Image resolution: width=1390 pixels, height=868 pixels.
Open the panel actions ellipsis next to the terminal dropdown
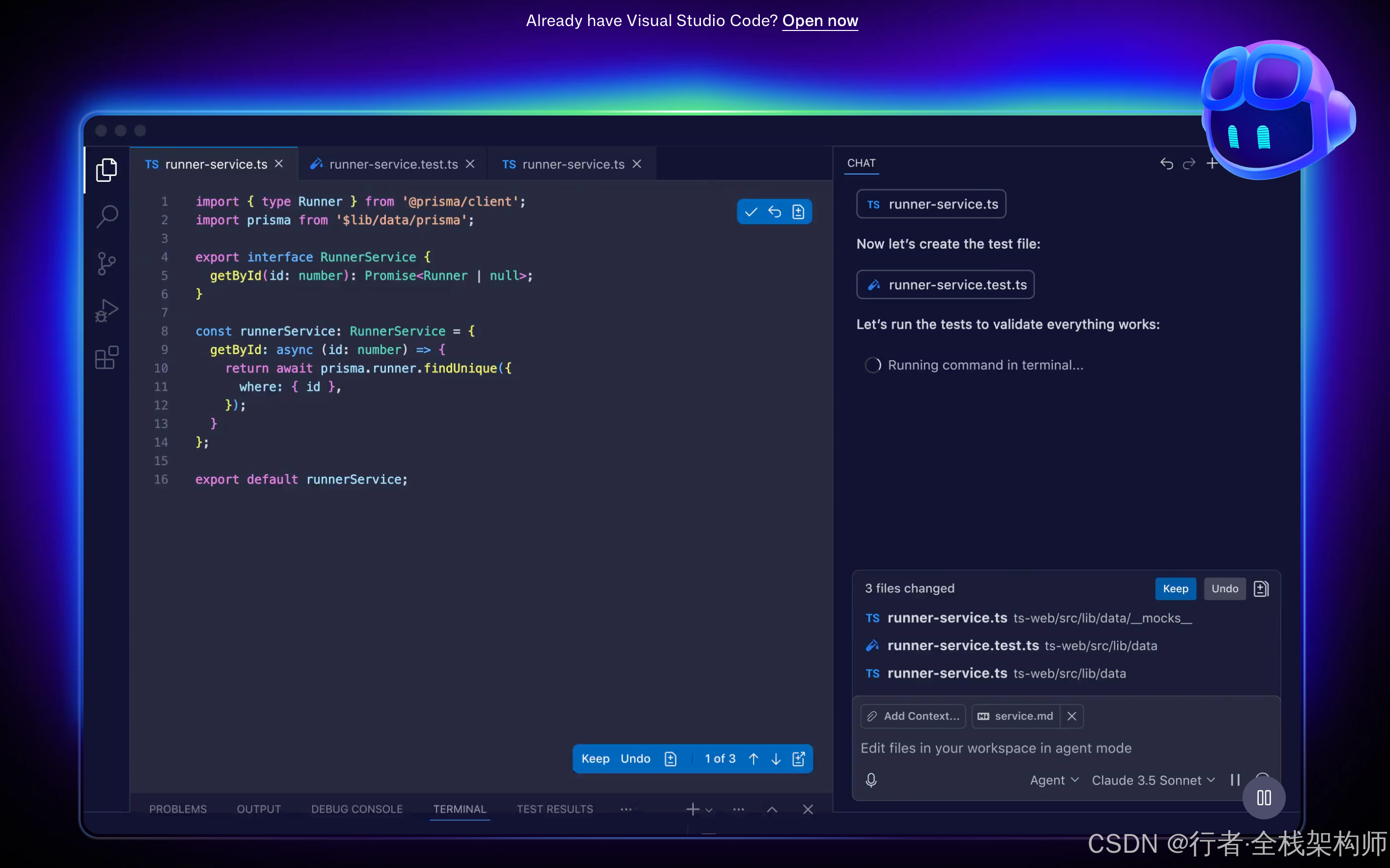coord(738,809)
